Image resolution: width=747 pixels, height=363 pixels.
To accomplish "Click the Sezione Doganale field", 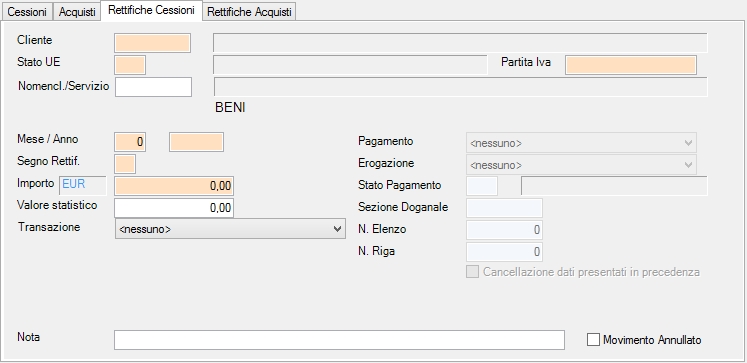I will point(504,208).
